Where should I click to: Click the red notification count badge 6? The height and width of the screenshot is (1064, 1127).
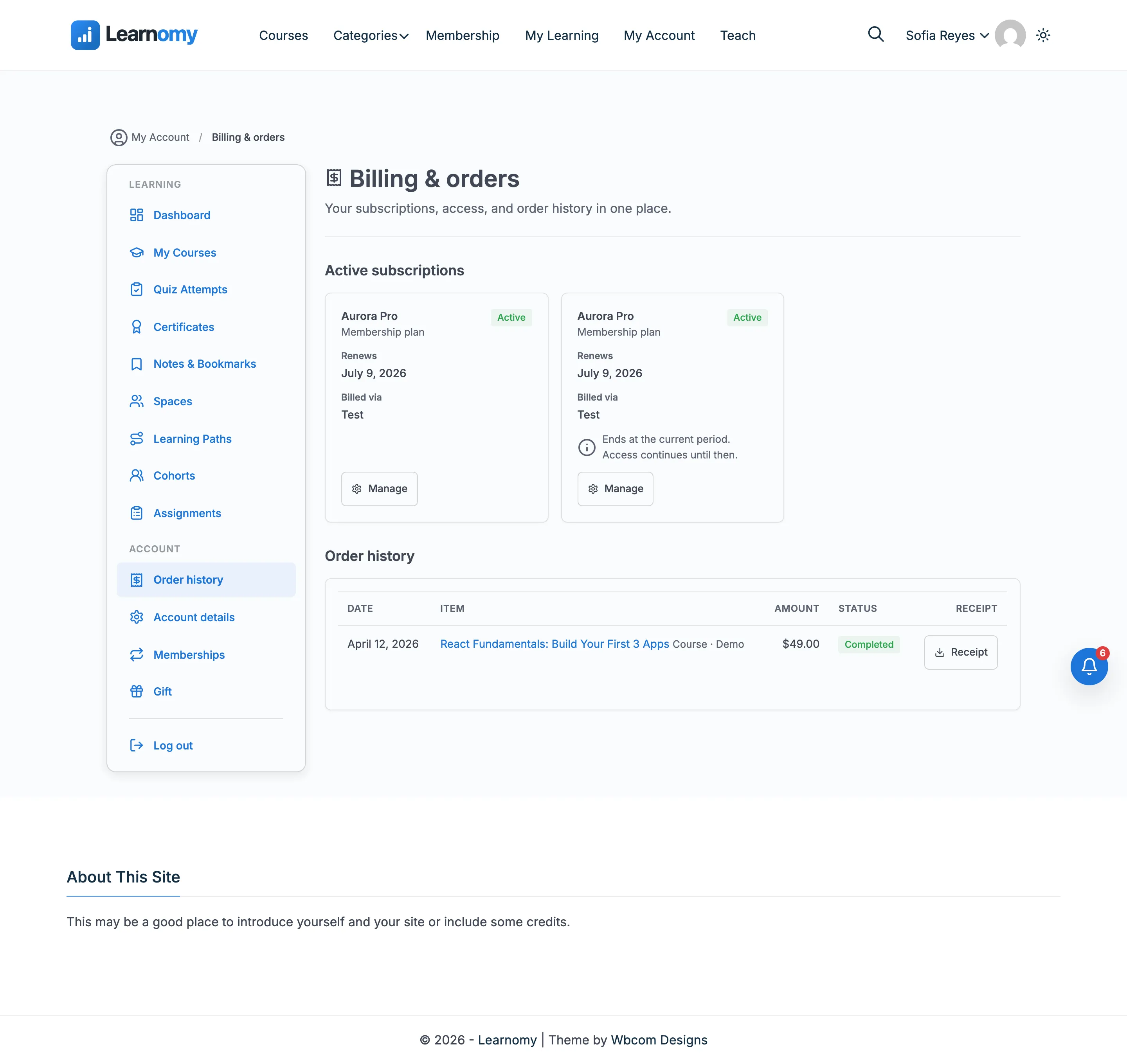[1103, 653]
